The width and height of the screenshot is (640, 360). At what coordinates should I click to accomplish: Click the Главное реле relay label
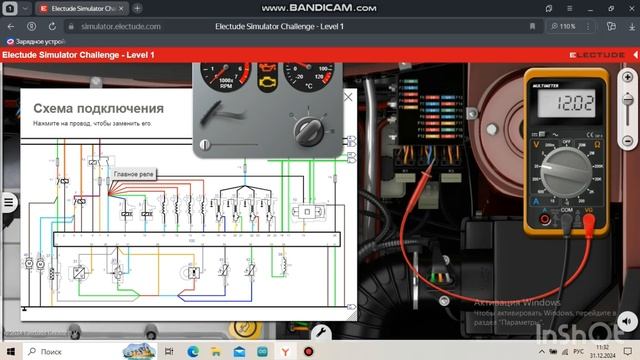click(133, 174)
